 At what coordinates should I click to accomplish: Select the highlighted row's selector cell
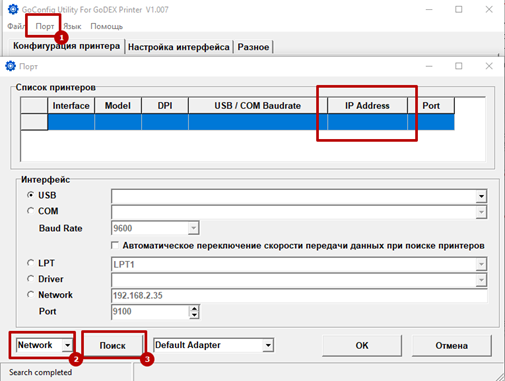[34, 122]
